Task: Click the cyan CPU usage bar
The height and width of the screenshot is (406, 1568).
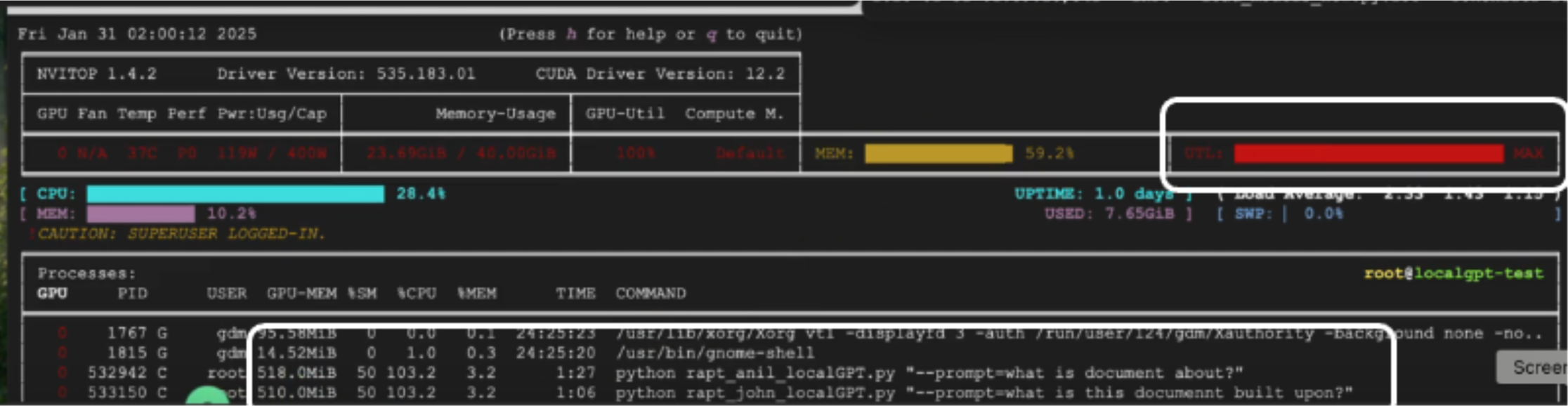Action: [x=235, y=194]
